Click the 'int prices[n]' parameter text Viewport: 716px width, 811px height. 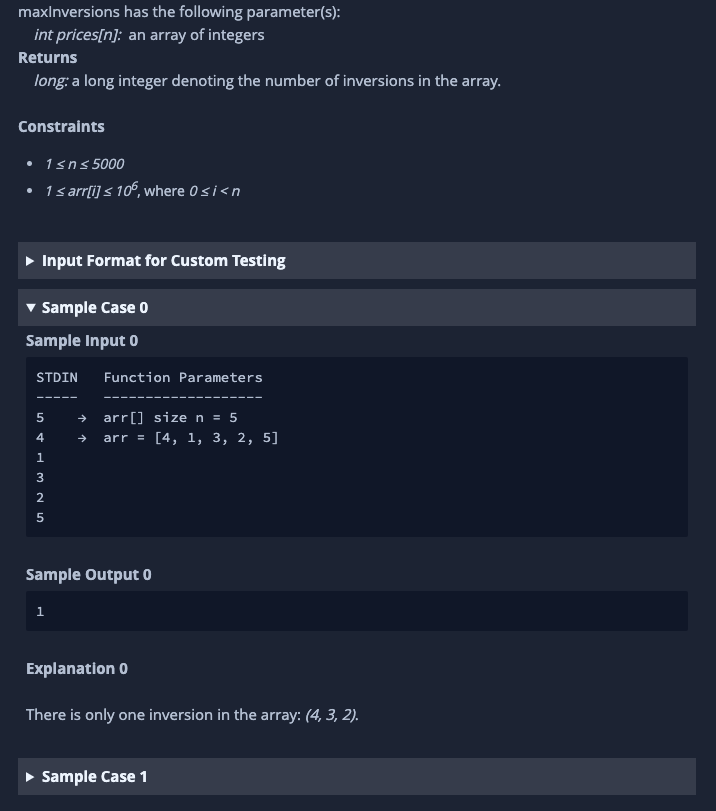tap(78, 35)
